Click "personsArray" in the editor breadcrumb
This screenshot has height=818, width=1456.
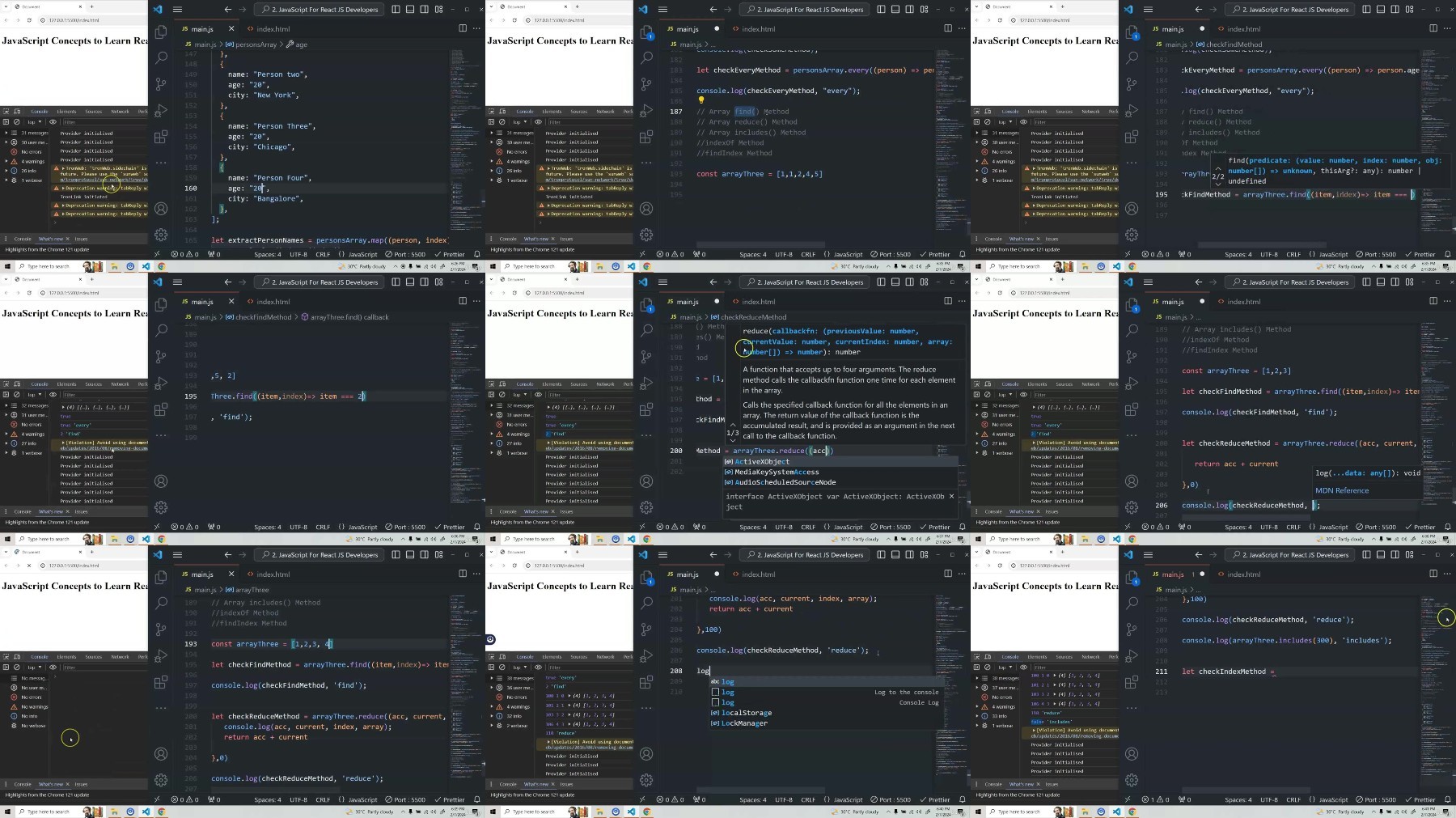click(x=256, y=45)
